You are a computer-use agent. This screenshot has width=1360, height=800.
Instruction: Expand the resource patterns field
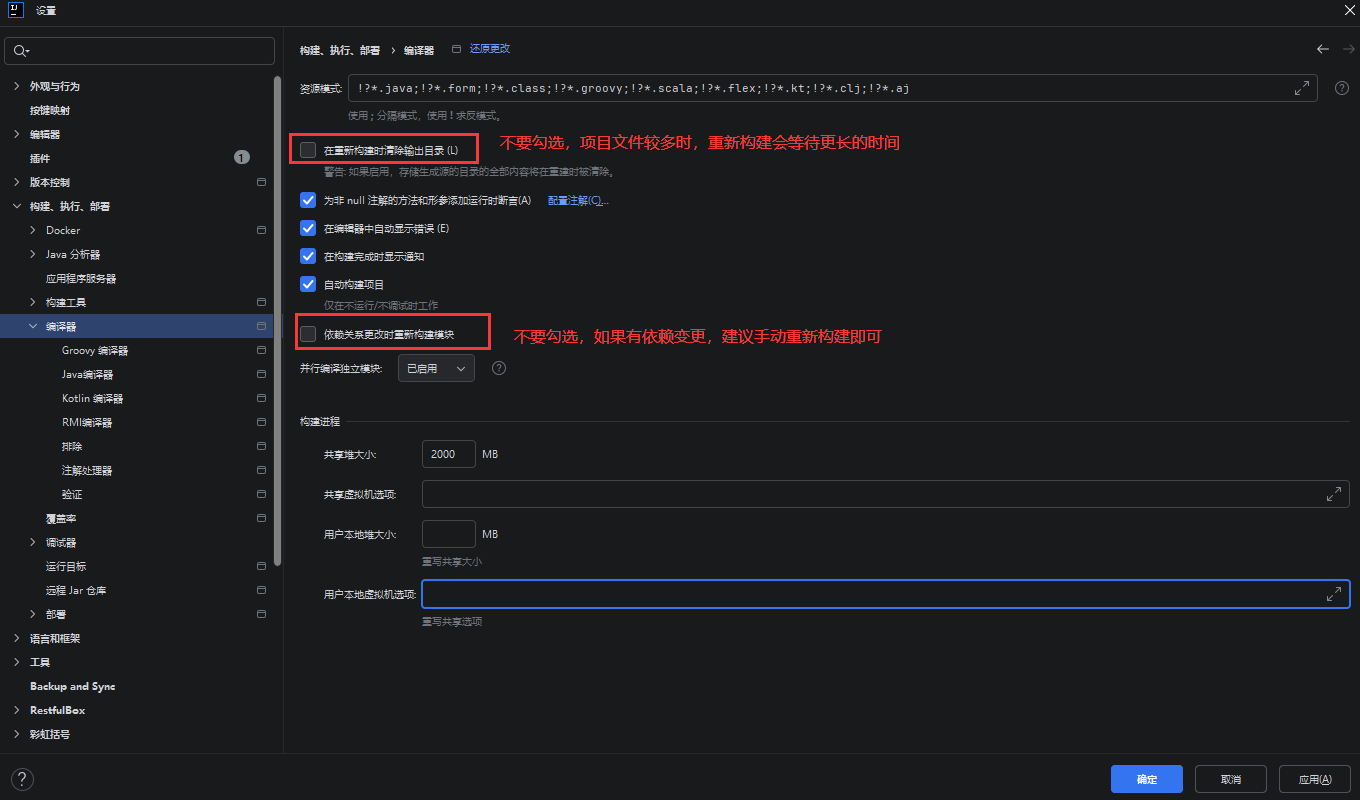(1302, 88)
